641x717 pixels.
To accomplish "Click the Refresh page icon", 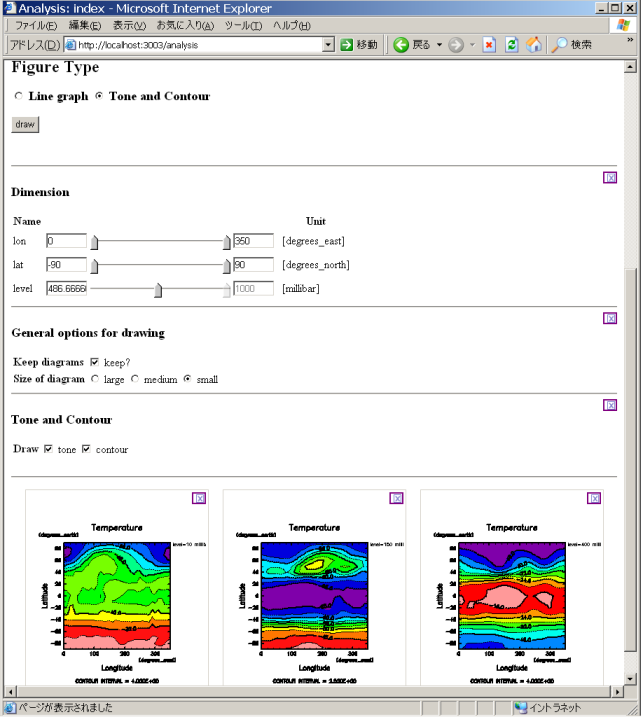I will (511, 45).
